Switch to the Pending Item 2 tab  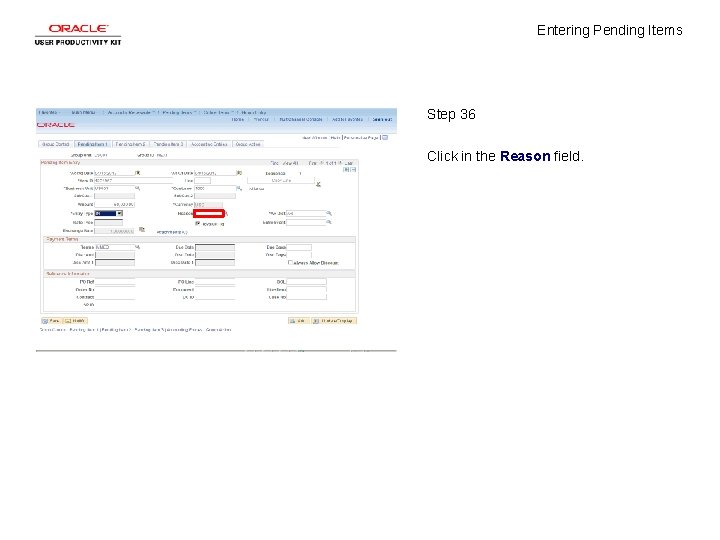coord(130,144)
